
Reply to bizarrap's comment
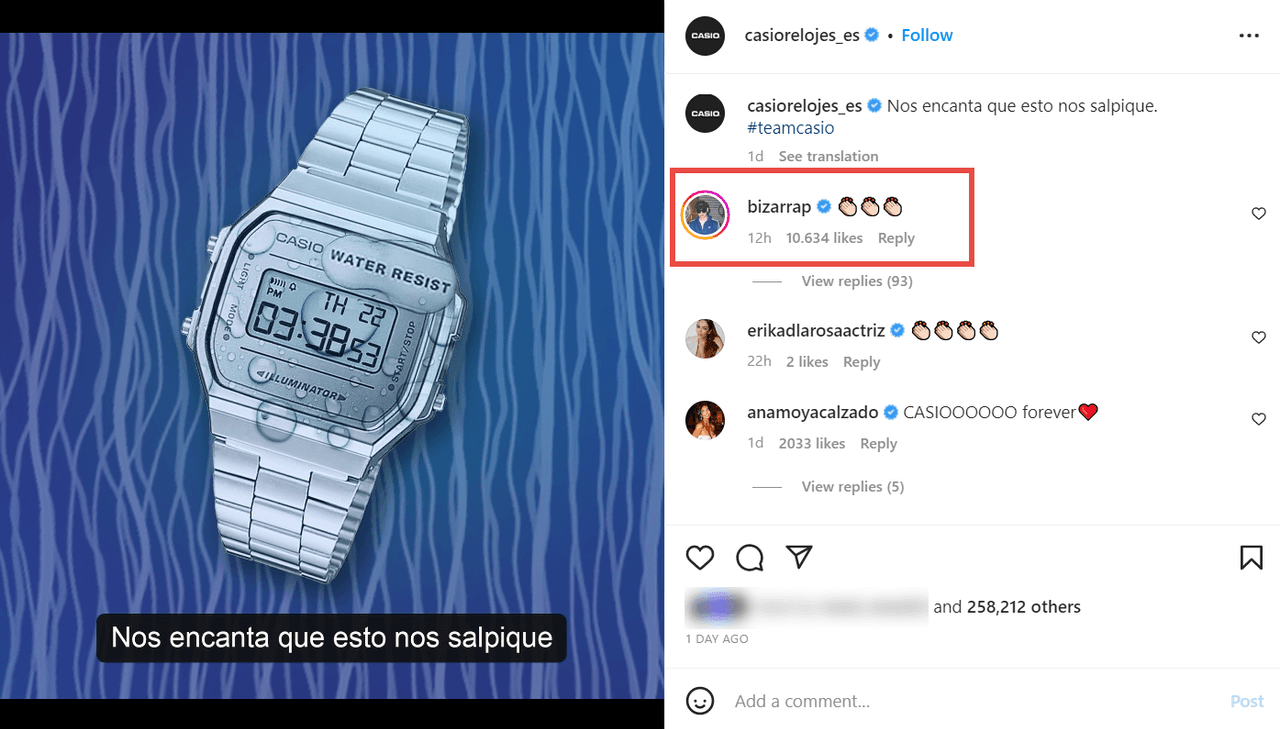(x=896, y=238)
